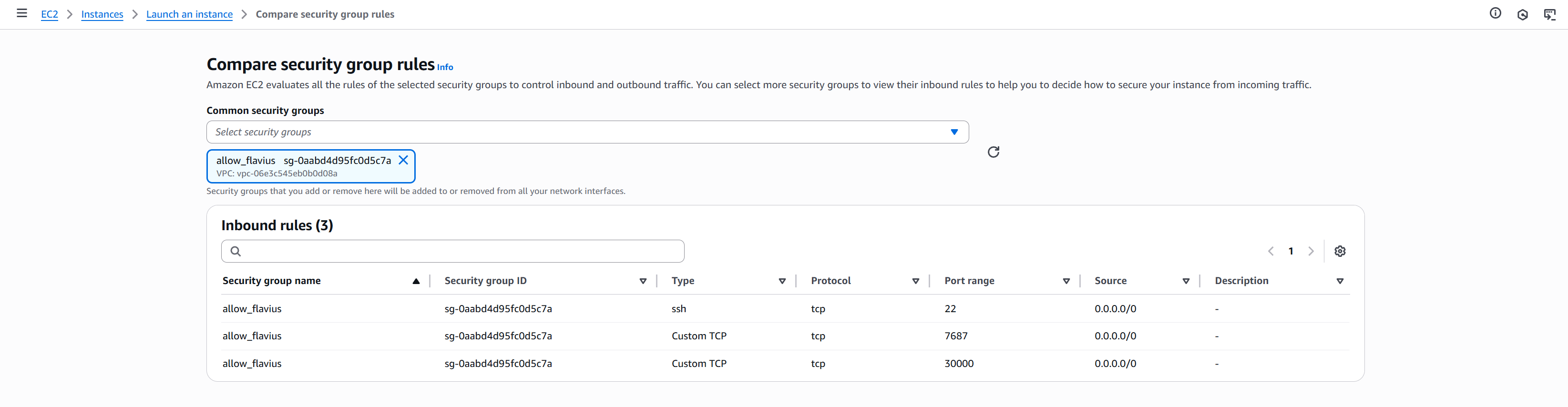
Task: Click the info circle icon in header
Action: pos(1495,13)
